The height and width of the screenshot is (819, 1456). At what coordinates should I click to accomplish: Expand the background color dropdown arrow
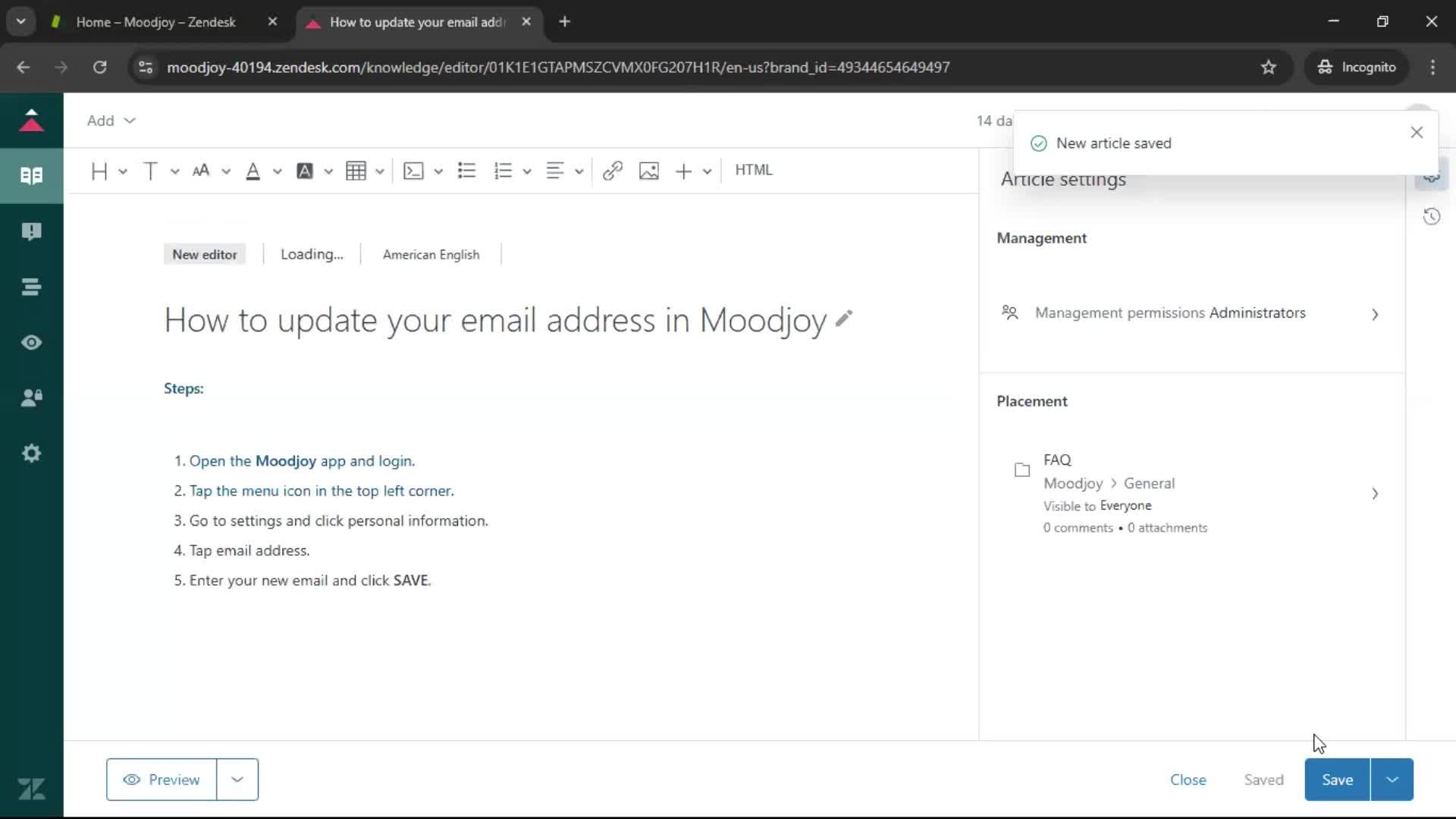click(328, 171)
